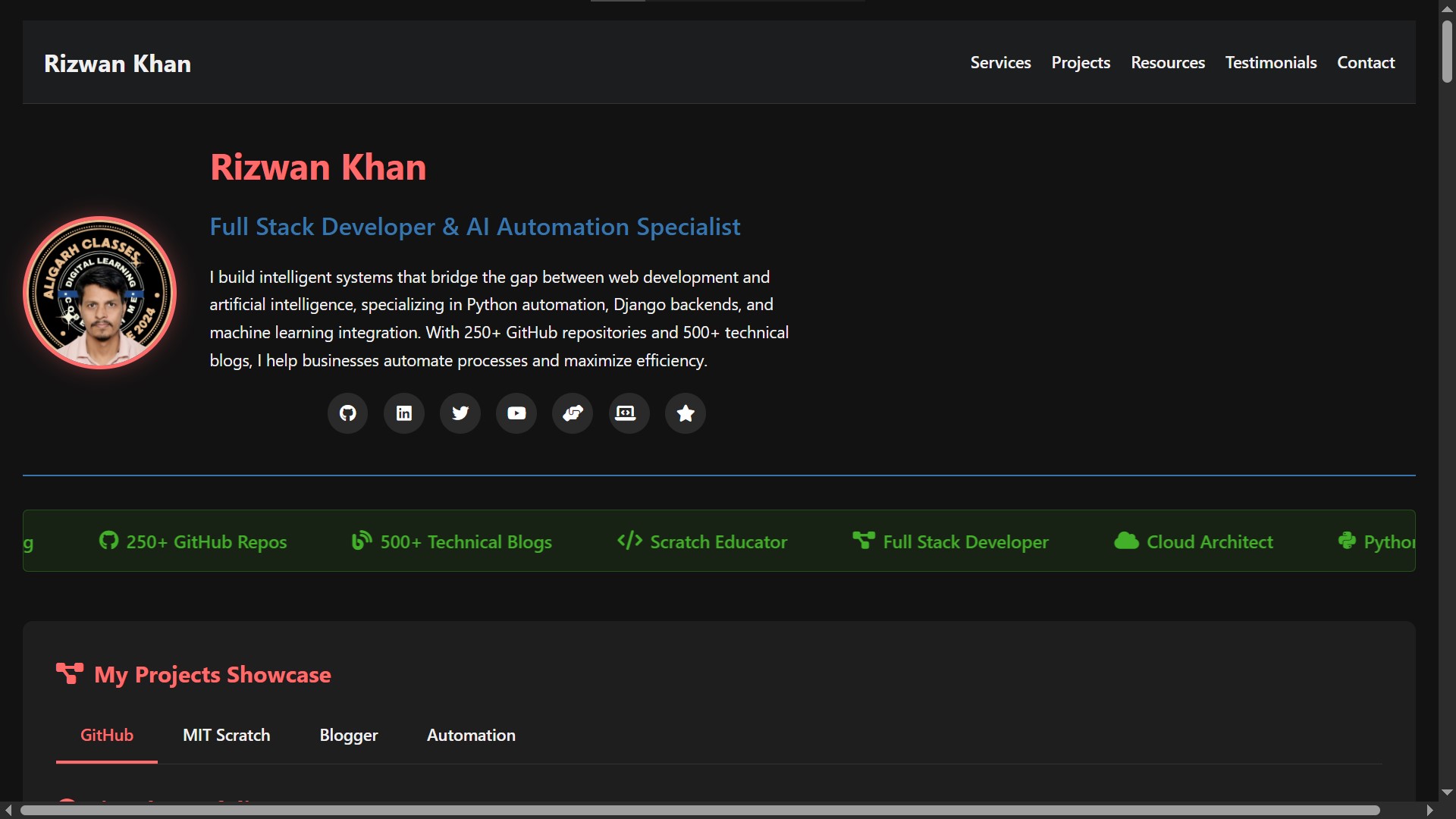Viewport: 1456px width, 819px height.
Task: Visit the Twitter bird icon link
Action: coord(460,413)
